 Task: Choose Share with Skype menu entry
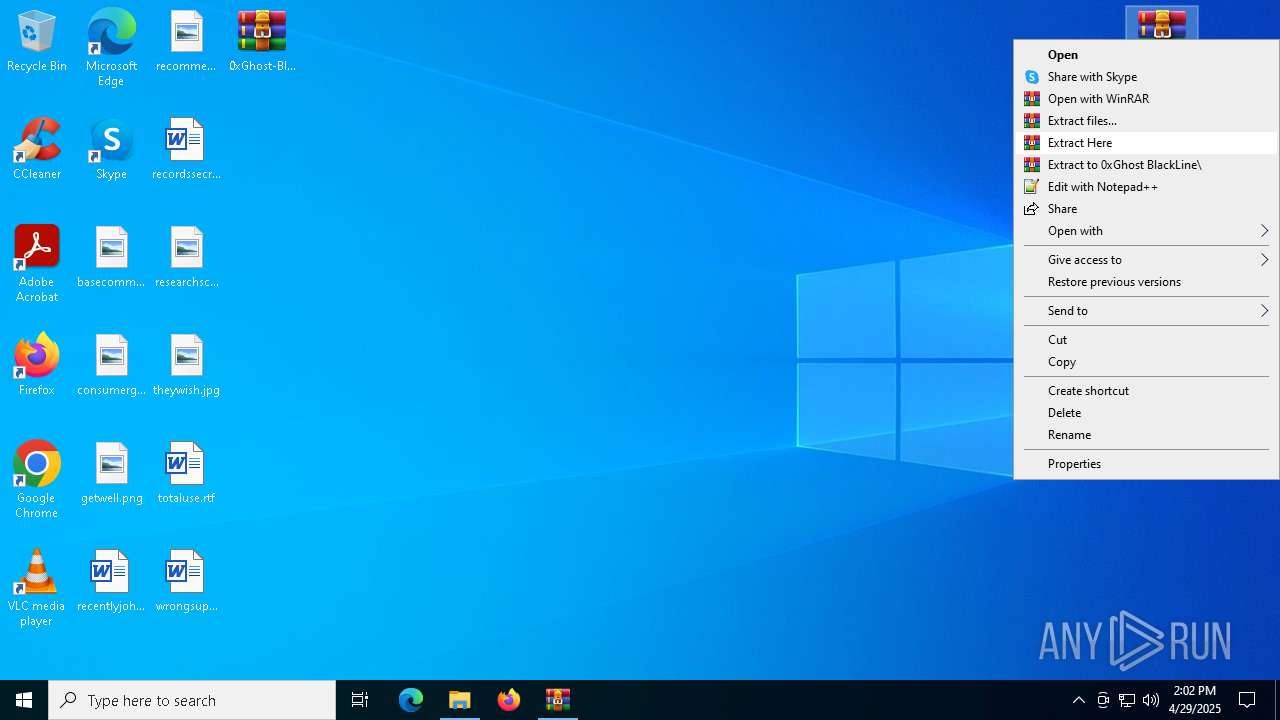click(1146, 77)
